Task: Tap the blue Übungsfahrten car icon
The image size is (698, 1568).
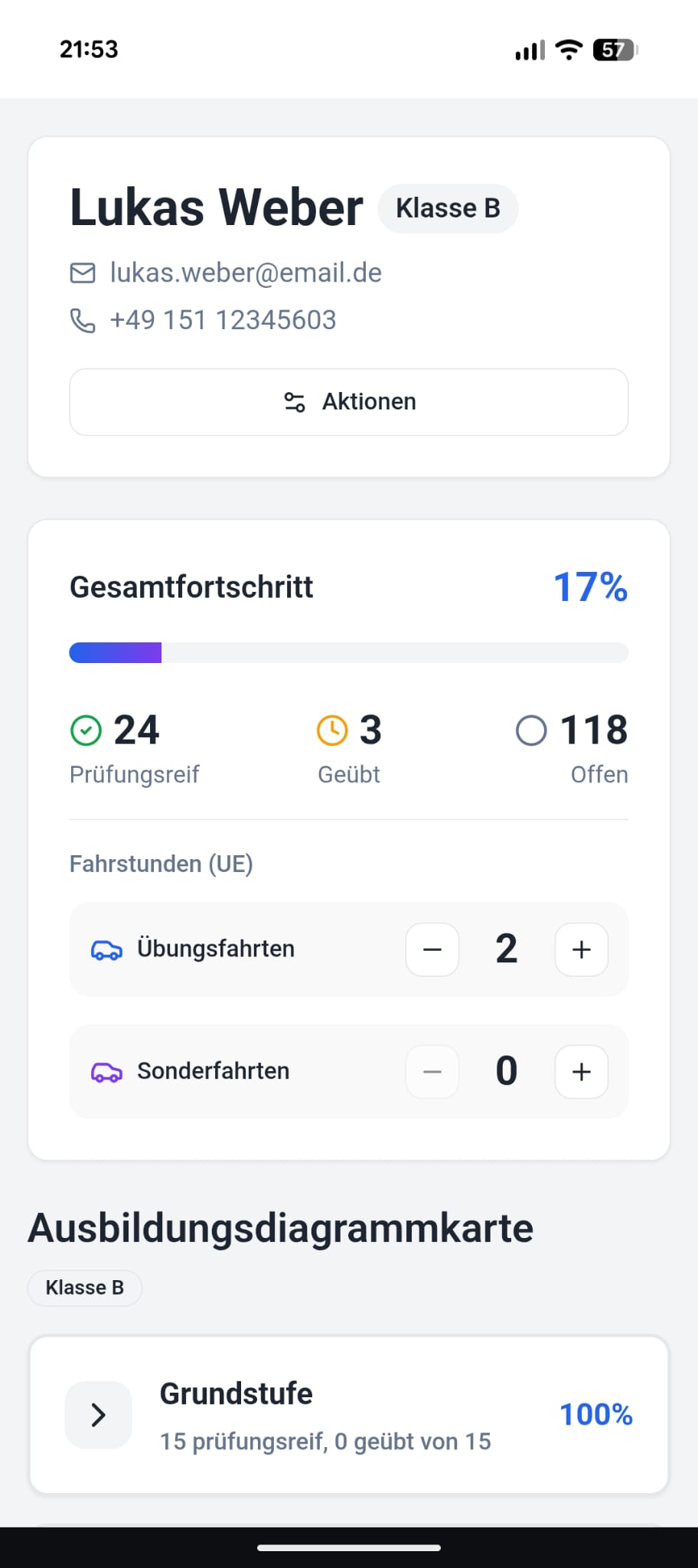Action: click(106, 950)
